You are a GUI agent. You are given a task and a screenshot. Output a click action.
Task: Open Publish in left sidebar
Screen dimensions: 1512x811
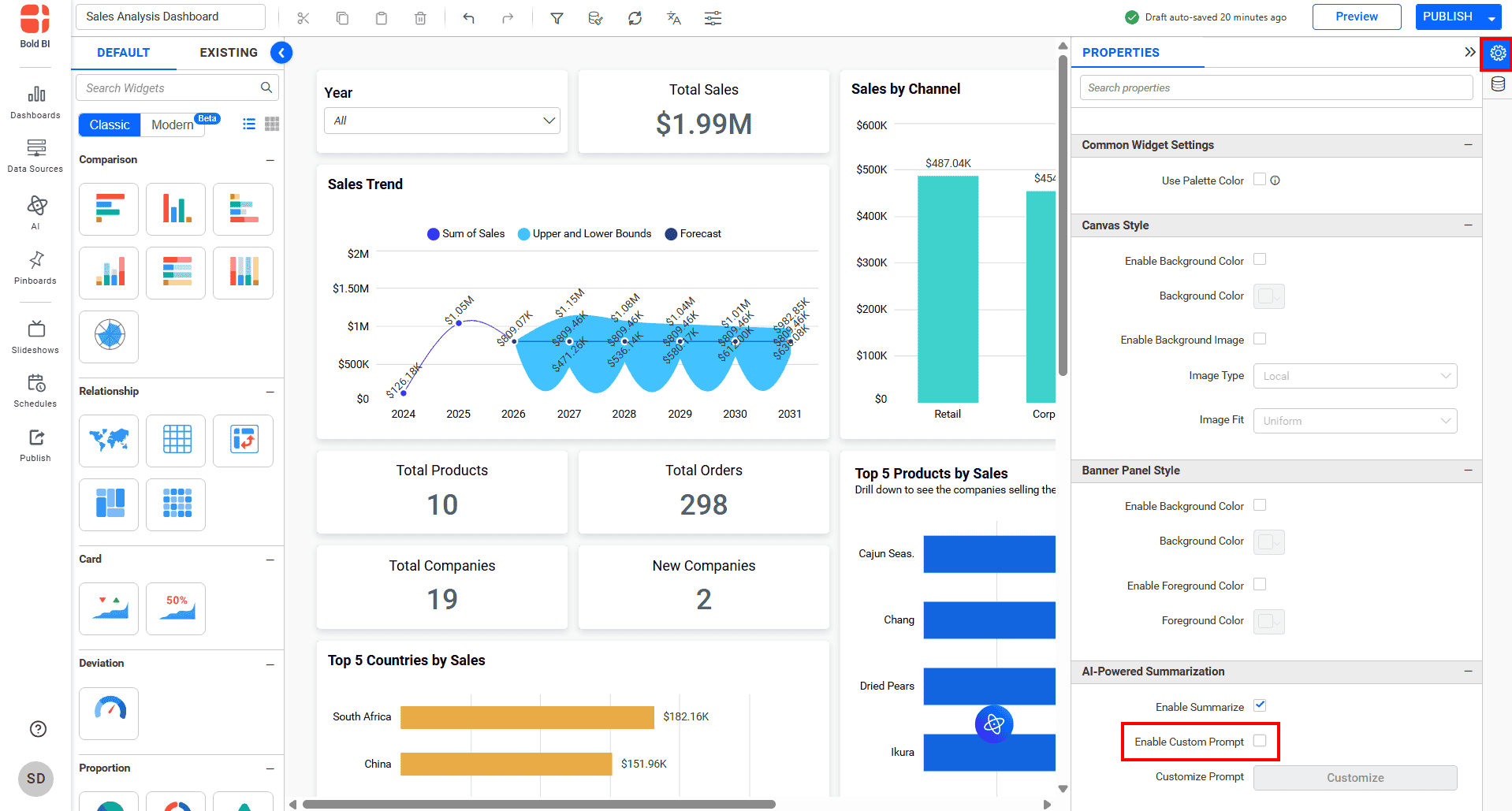(35, 445)
